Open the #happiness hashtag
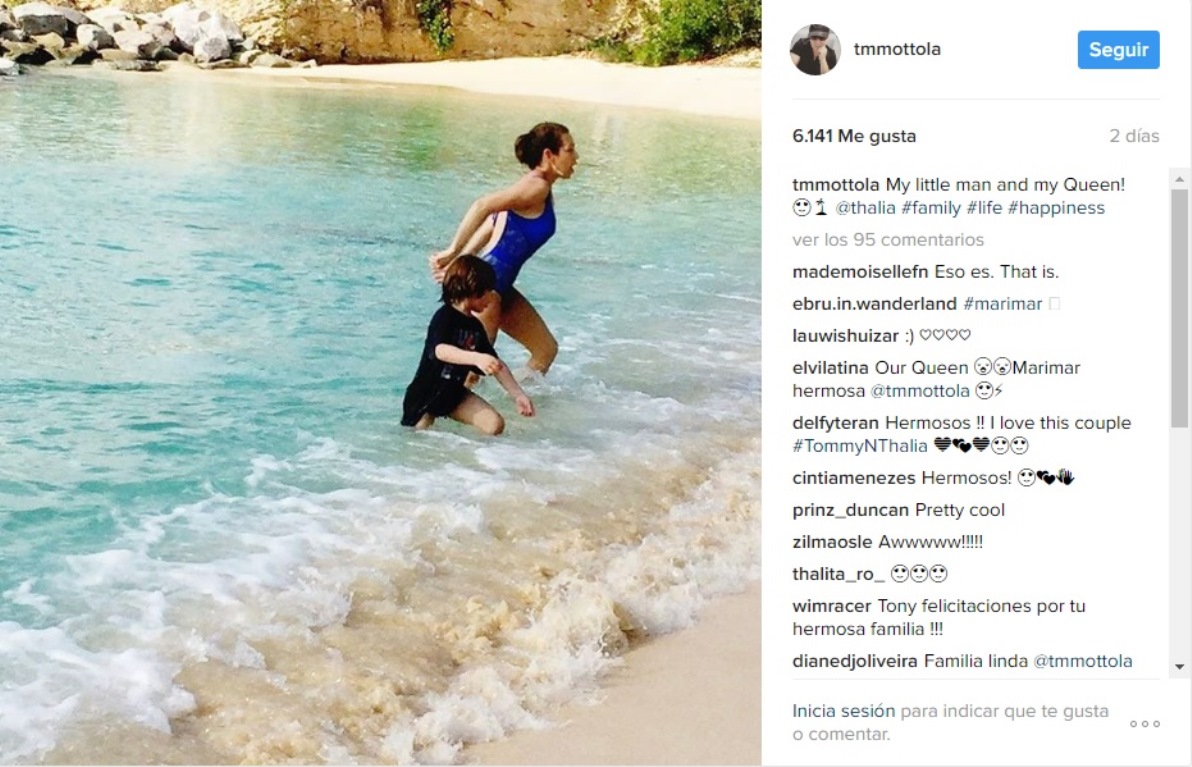 pos(1056,208)
